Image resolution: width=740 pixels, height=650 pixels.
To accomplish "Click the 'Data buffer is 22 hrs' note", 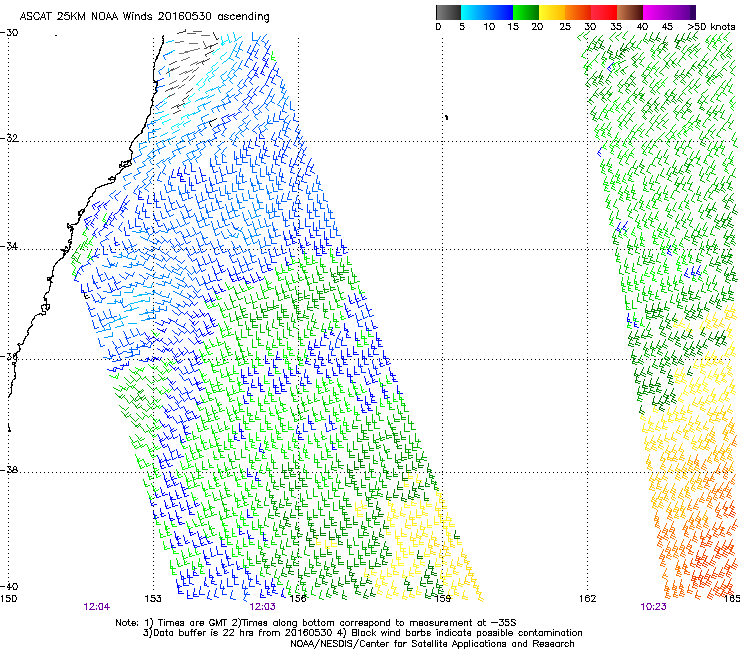I will point(362,633).
